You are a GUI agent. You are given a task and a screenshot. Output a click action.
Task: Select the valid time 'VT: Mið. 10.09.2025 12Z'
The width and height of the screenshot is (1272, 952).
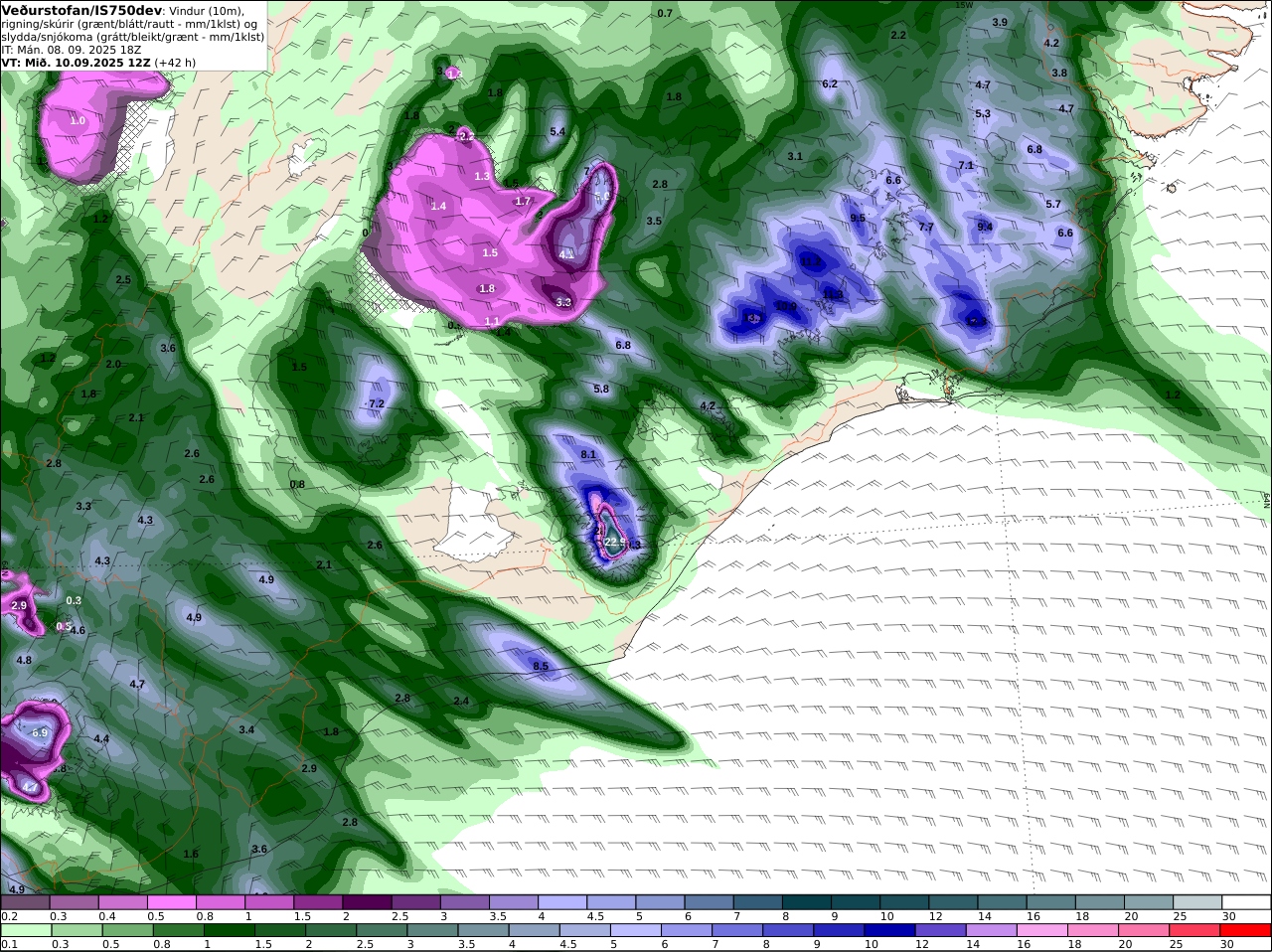[77, 62]
